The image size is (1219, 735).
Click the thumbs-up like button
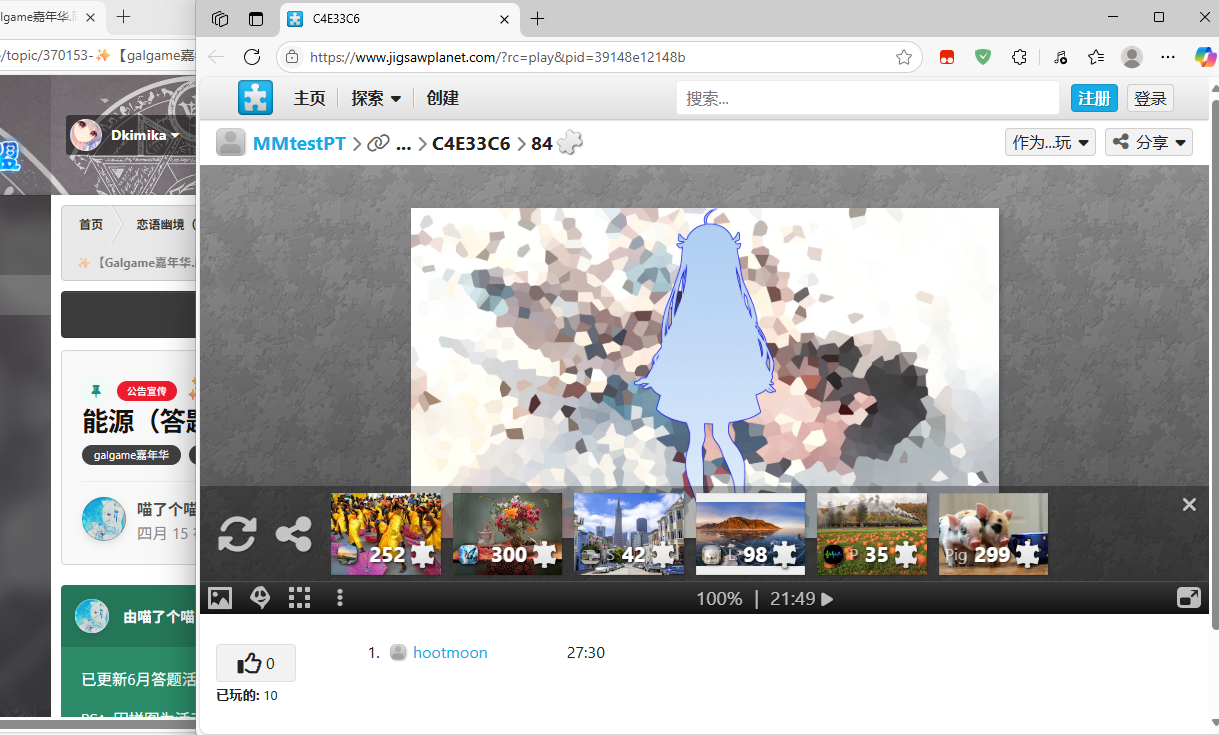point(256,663)
